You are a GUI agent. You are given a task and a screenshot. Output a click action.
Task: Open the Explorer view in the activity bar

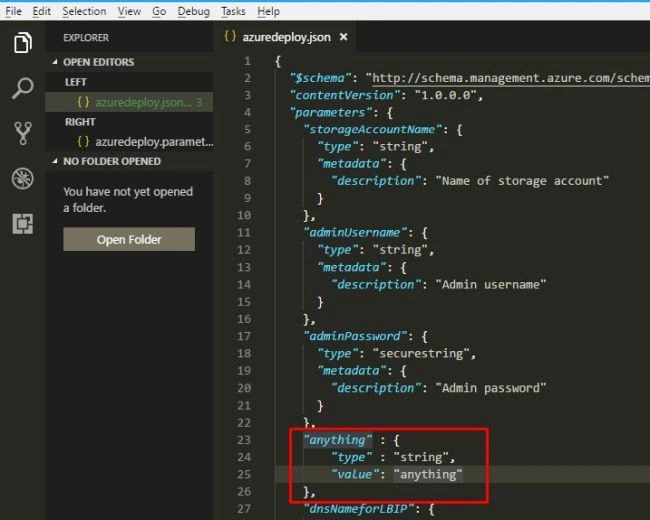22,42
